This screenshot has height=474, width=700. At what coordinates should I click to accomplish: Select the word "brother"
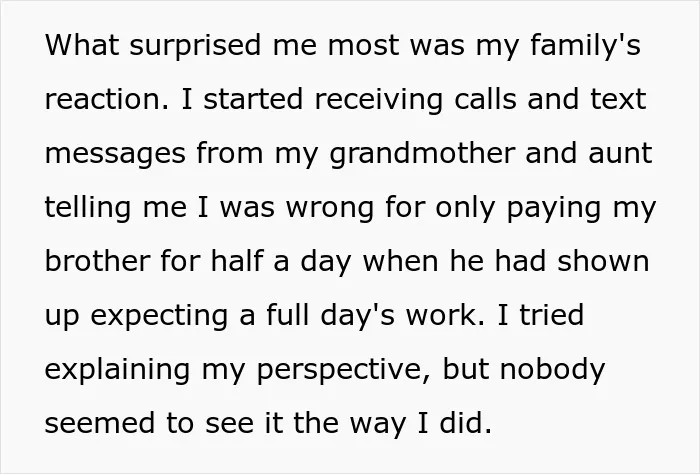pyautogui.click(x=97, y=261)
